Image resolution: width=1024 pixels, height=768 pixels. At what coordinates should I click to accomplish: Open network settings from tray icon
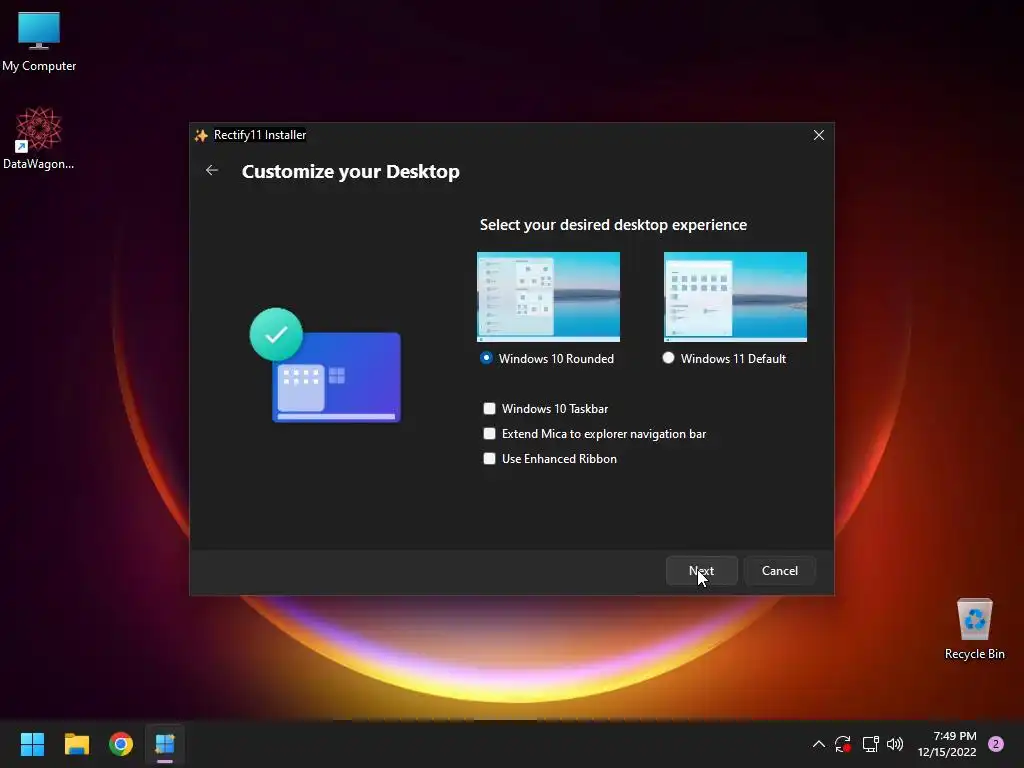coord(871,744)
